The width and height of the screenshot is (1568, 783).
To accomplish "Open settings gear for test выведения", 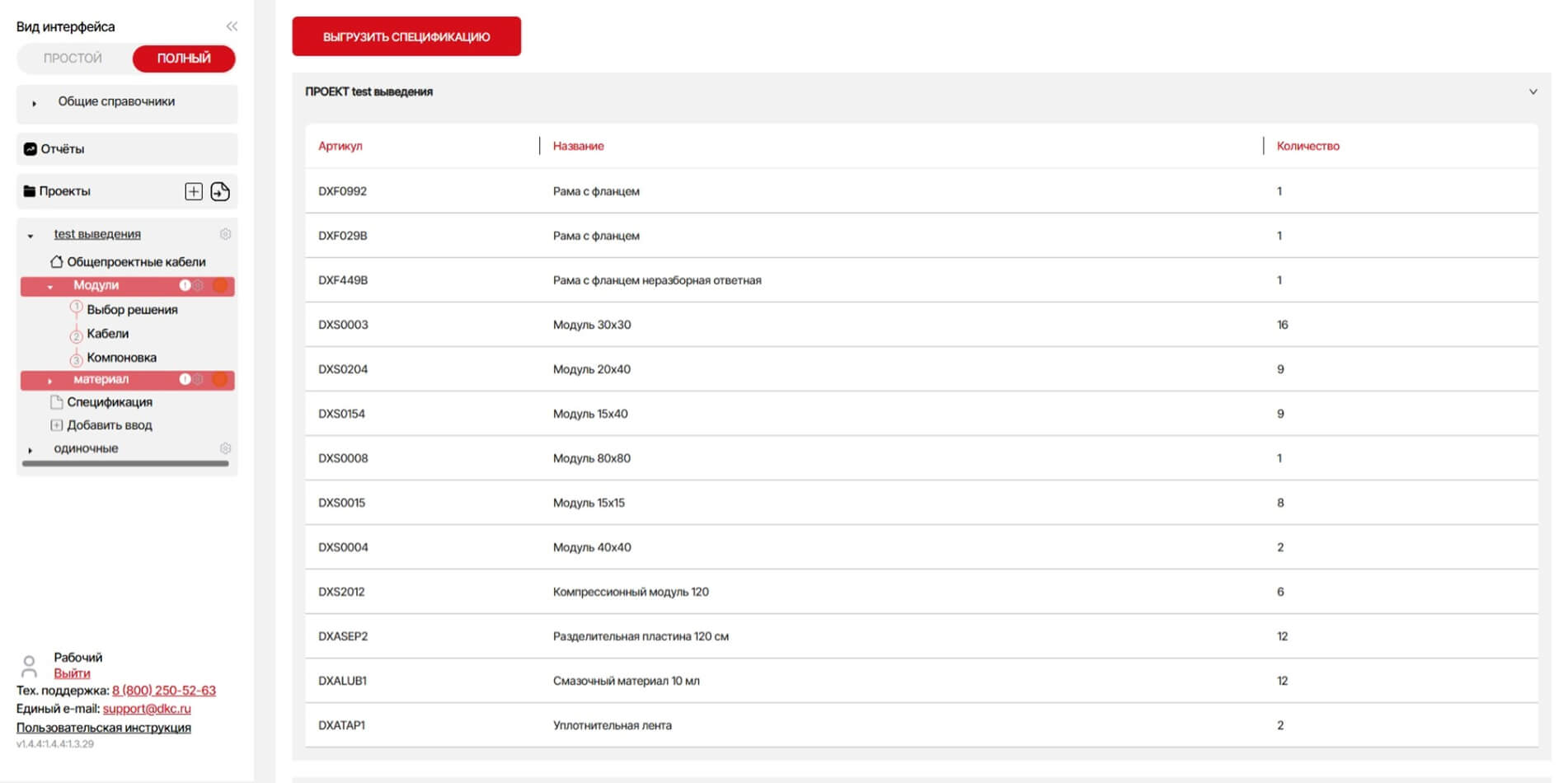I will tap(225, 234).
